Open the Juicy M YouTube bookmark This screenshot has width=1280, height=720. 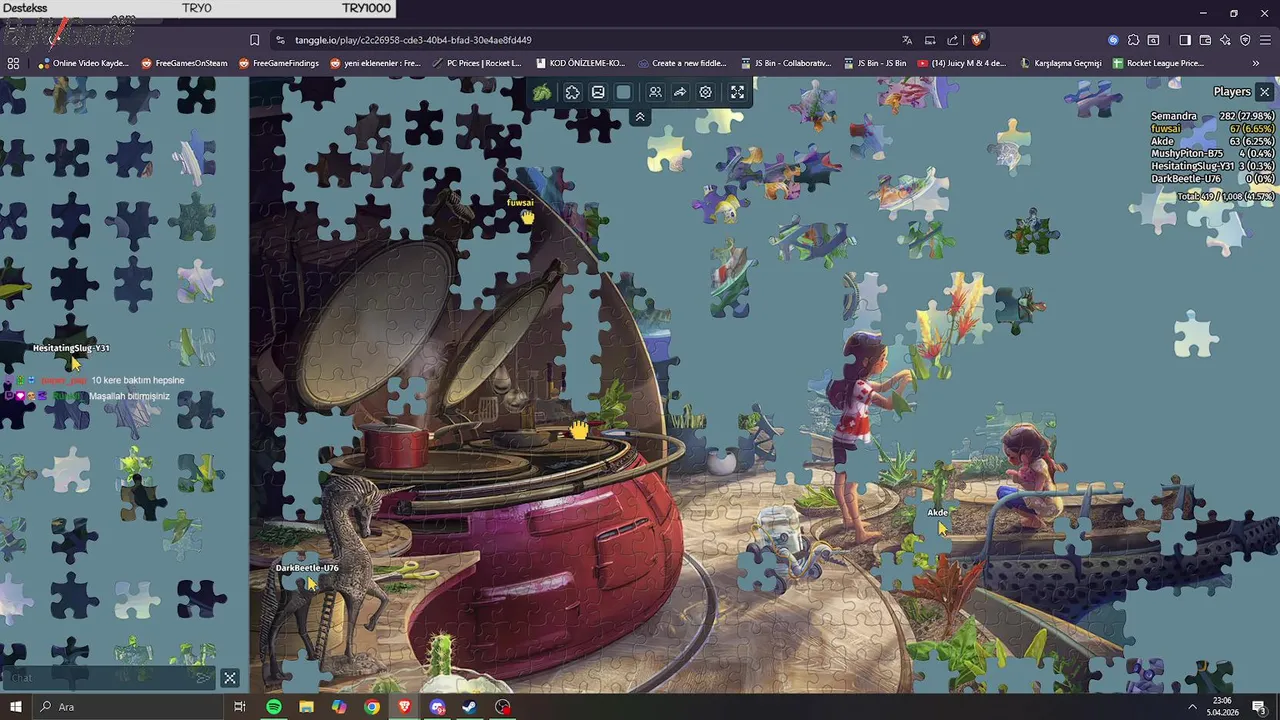click(961, 63)
